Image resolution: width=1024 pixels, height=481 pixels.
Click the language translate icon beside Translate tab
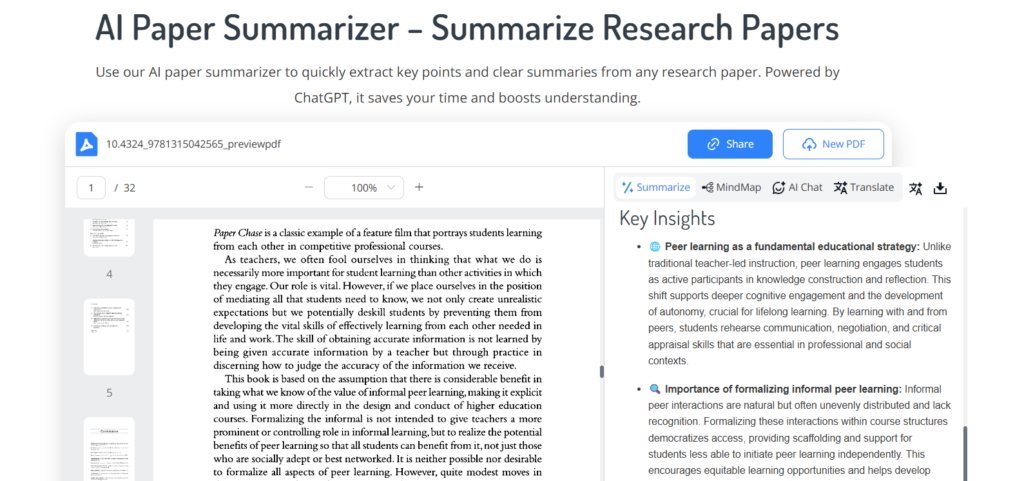pos(916,188)
